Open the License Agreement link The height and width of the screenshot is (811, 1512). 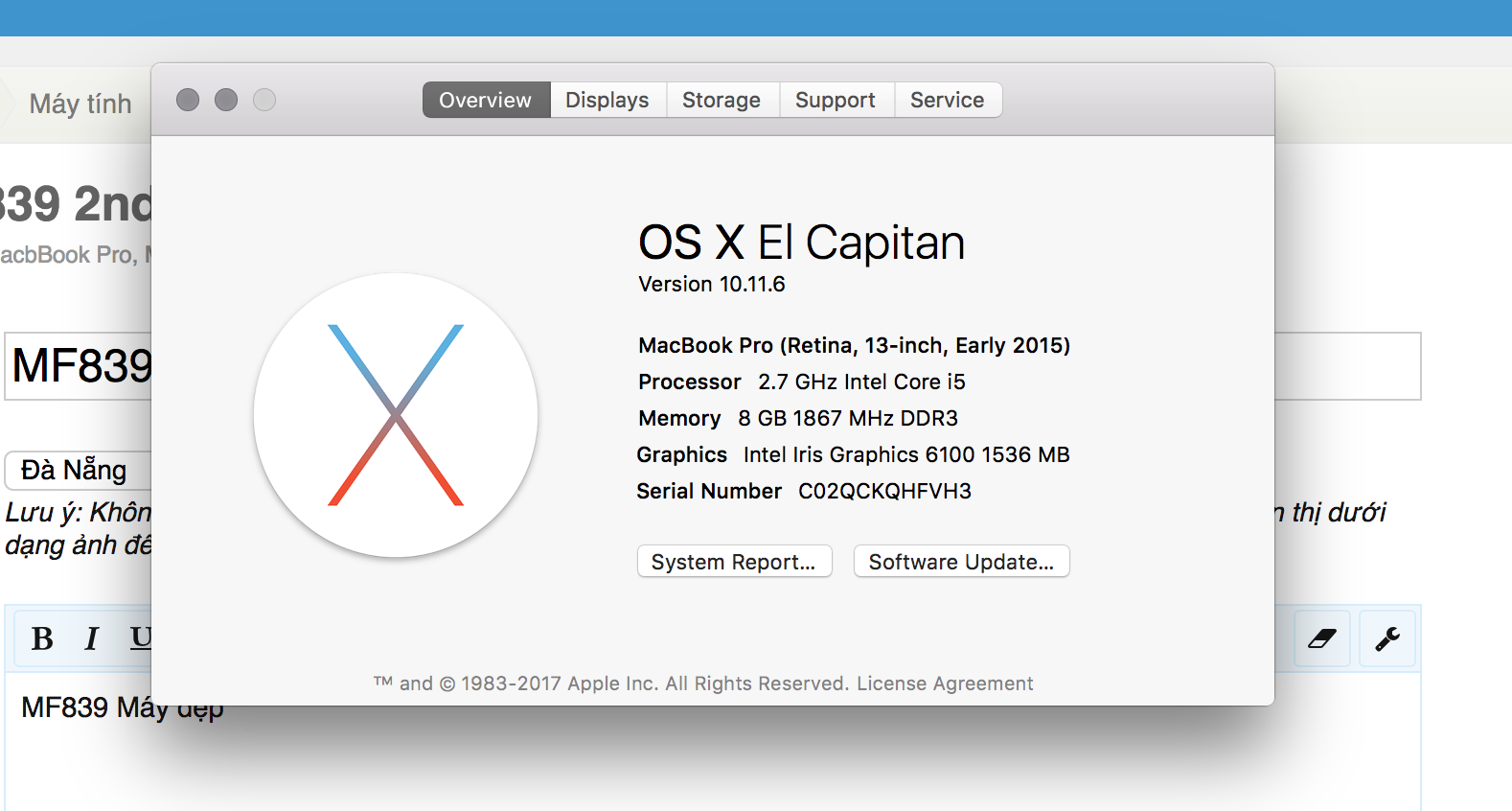pos(945,684)
